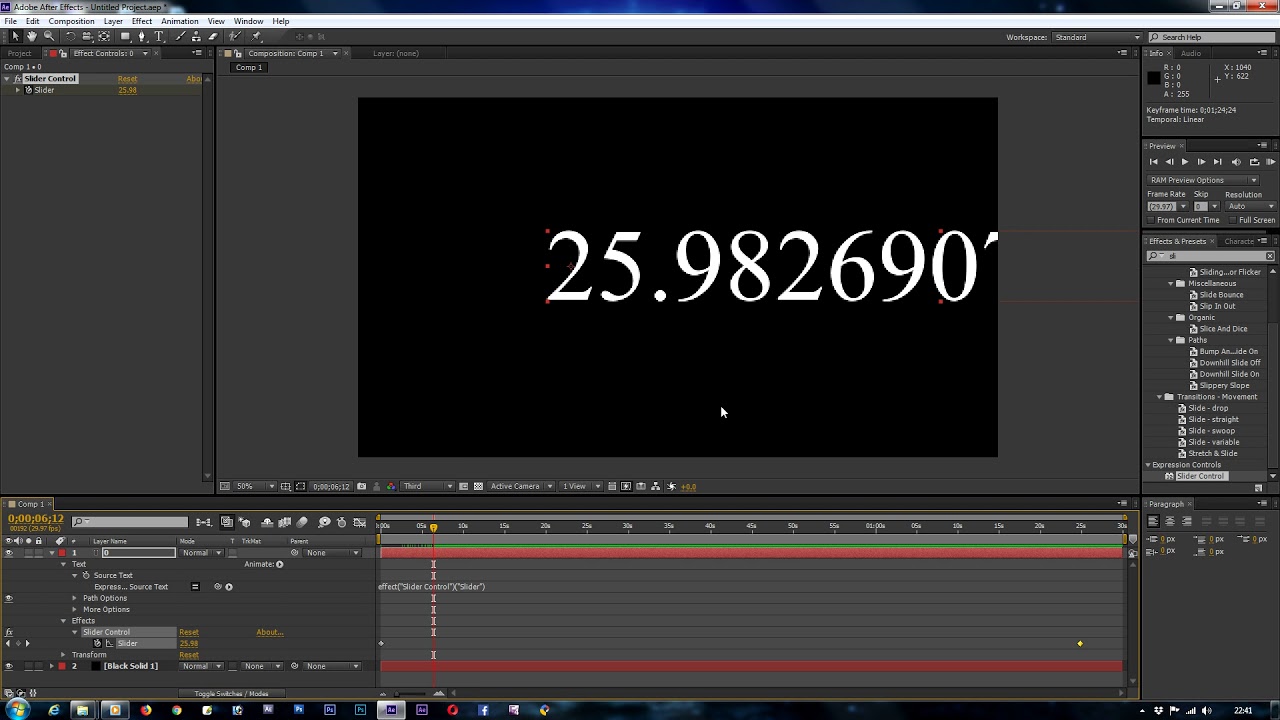Image resolution: width=1280 pixels, height=720 pixels.
Task: Open Black Solid 1 track matte dropdown
Action: 260,666
